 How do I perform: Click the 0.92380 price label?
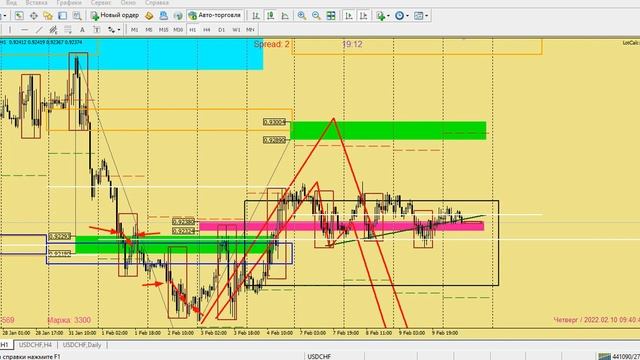tap(184, 222)
